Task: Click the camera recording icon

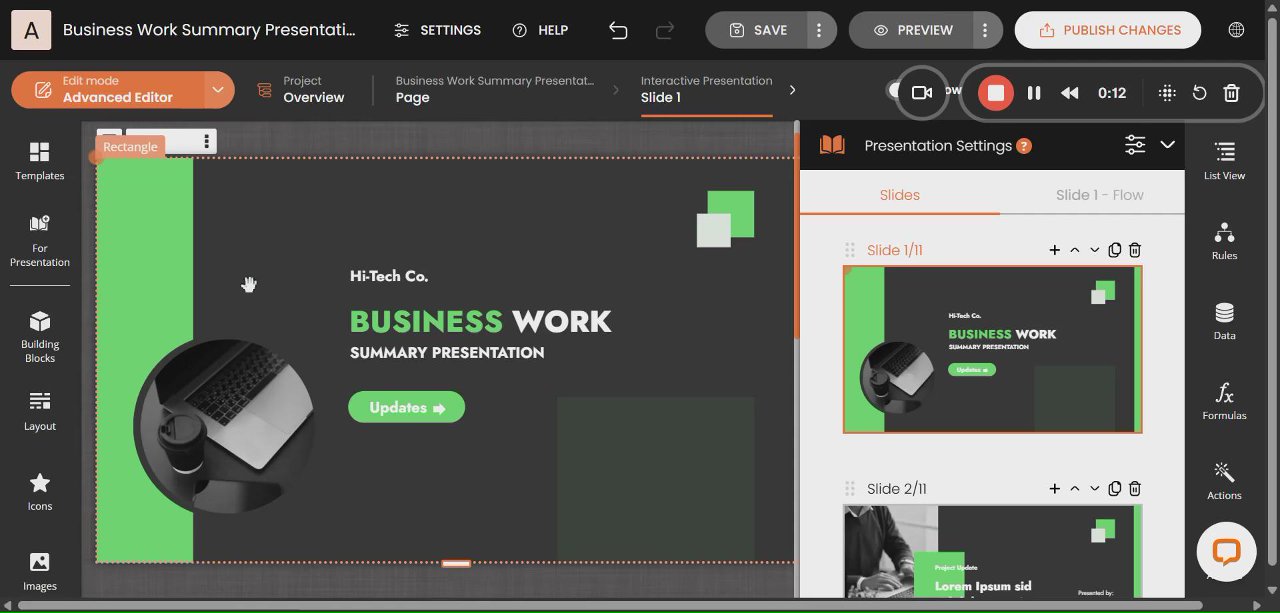Action: 922,93
